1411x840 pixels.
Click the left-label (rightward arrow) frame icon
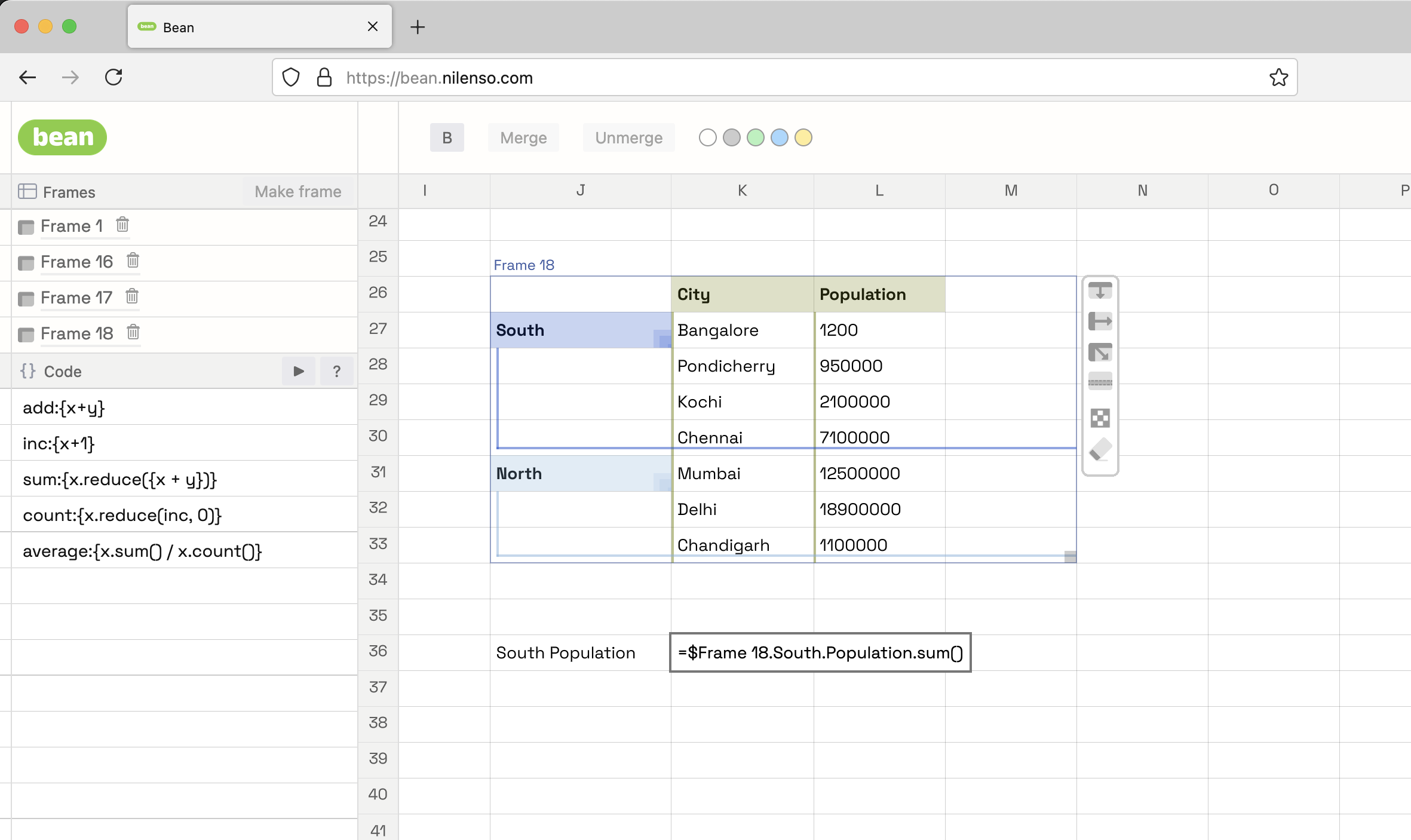pos(1100,321)
